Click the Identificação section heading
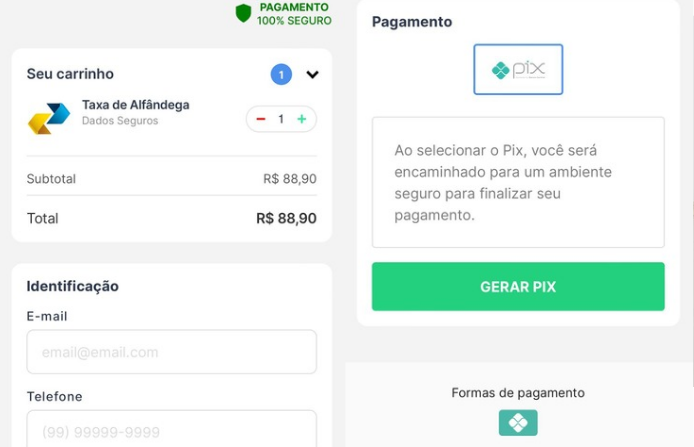This screenshot has height=447, width=694. point(72,286)
